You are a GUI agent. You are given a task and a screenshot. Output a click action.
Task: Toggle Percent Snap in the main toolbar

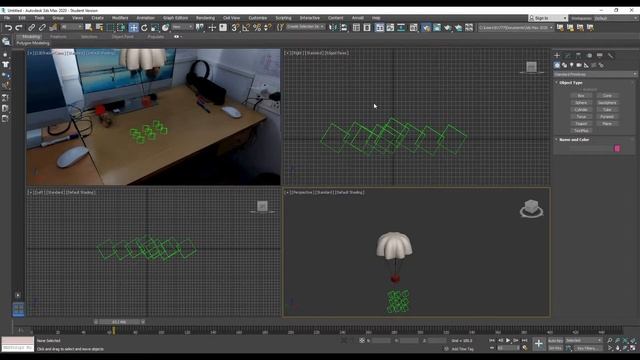click(x=257, y=28)
